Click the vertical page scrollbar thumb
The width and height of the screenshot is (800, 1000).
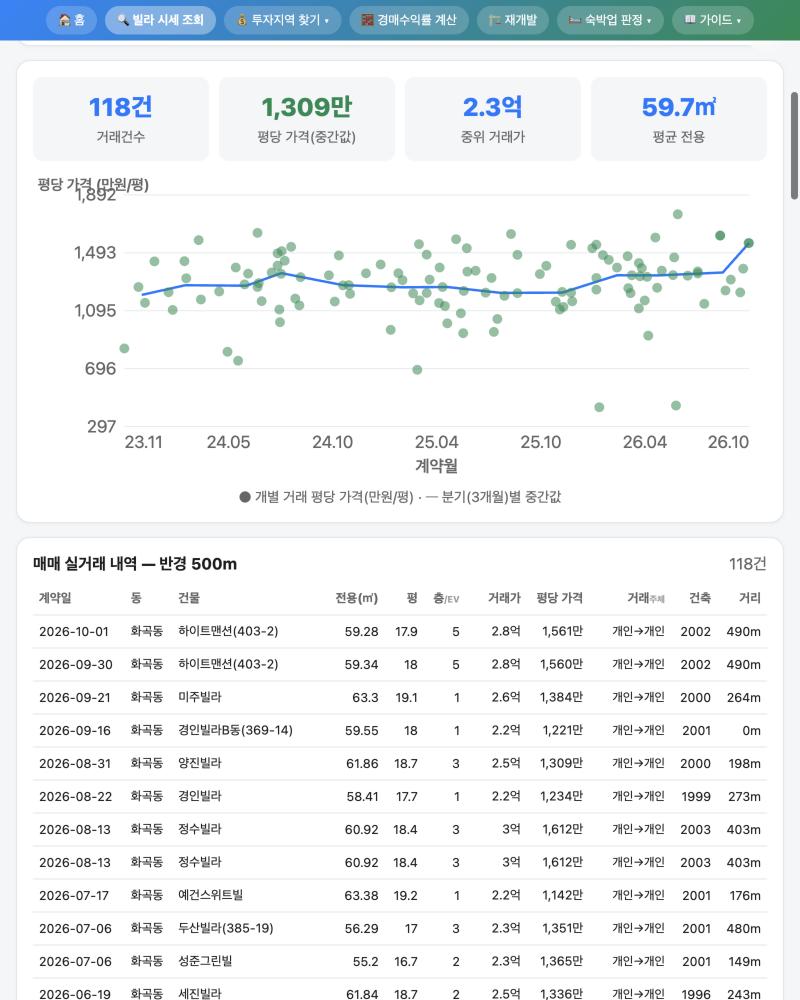coord(794,145)
